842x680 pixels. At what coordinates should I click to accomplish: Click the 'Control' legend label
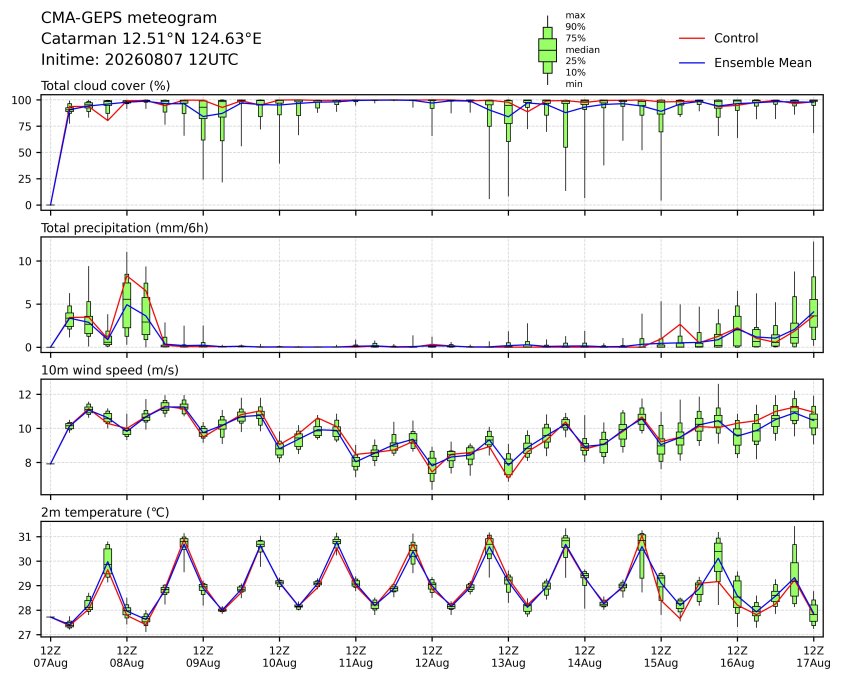pyautogui.click(x=736, y=38)
